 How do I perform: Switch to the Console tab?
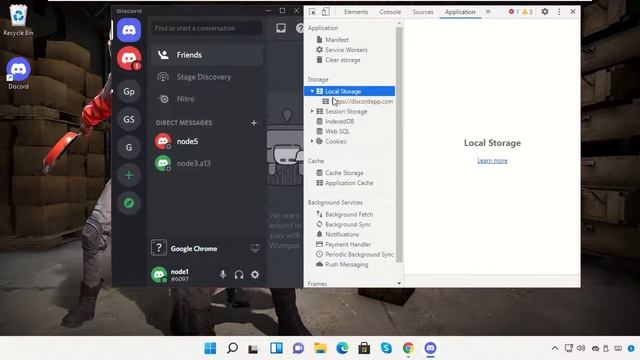390,12
